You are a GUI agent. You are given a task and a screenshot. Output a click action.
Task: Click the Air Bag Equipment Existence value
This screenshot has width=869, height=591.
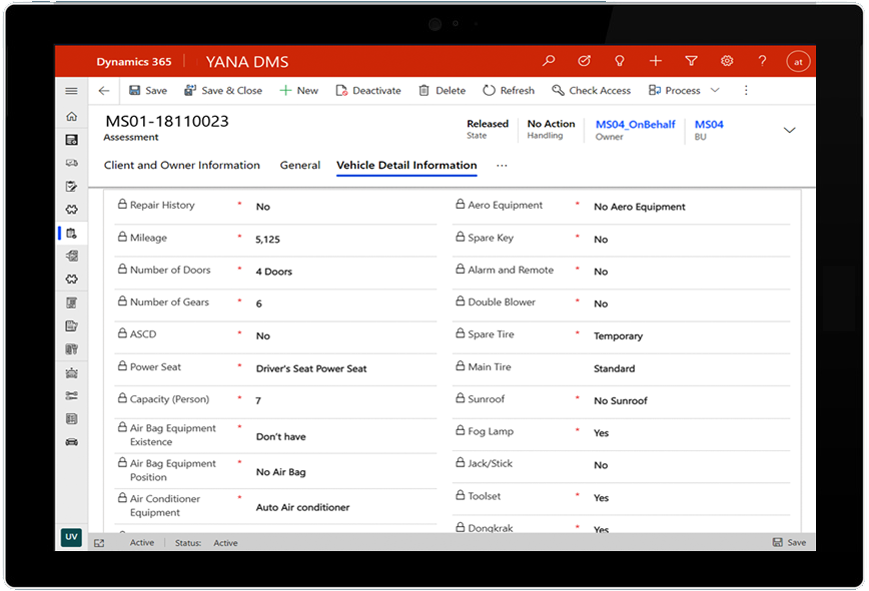point(280,437)
